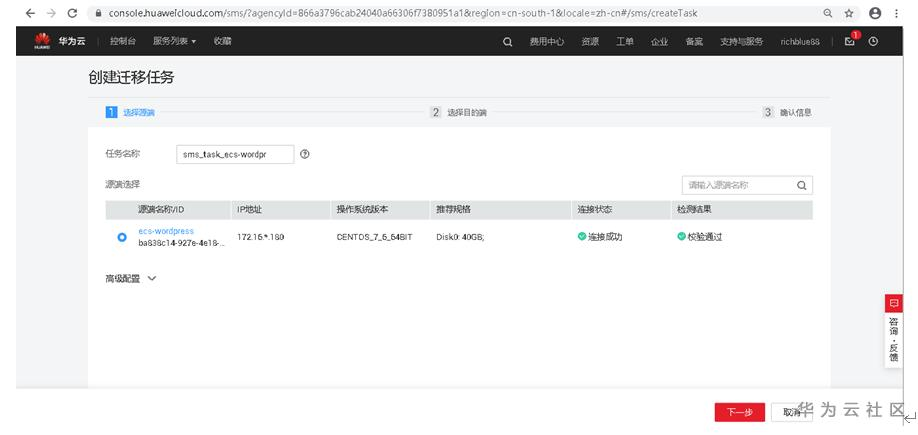Select ecs-wordpress source radio button
This screenshot has width=918, height=435.
pos(122,237)
